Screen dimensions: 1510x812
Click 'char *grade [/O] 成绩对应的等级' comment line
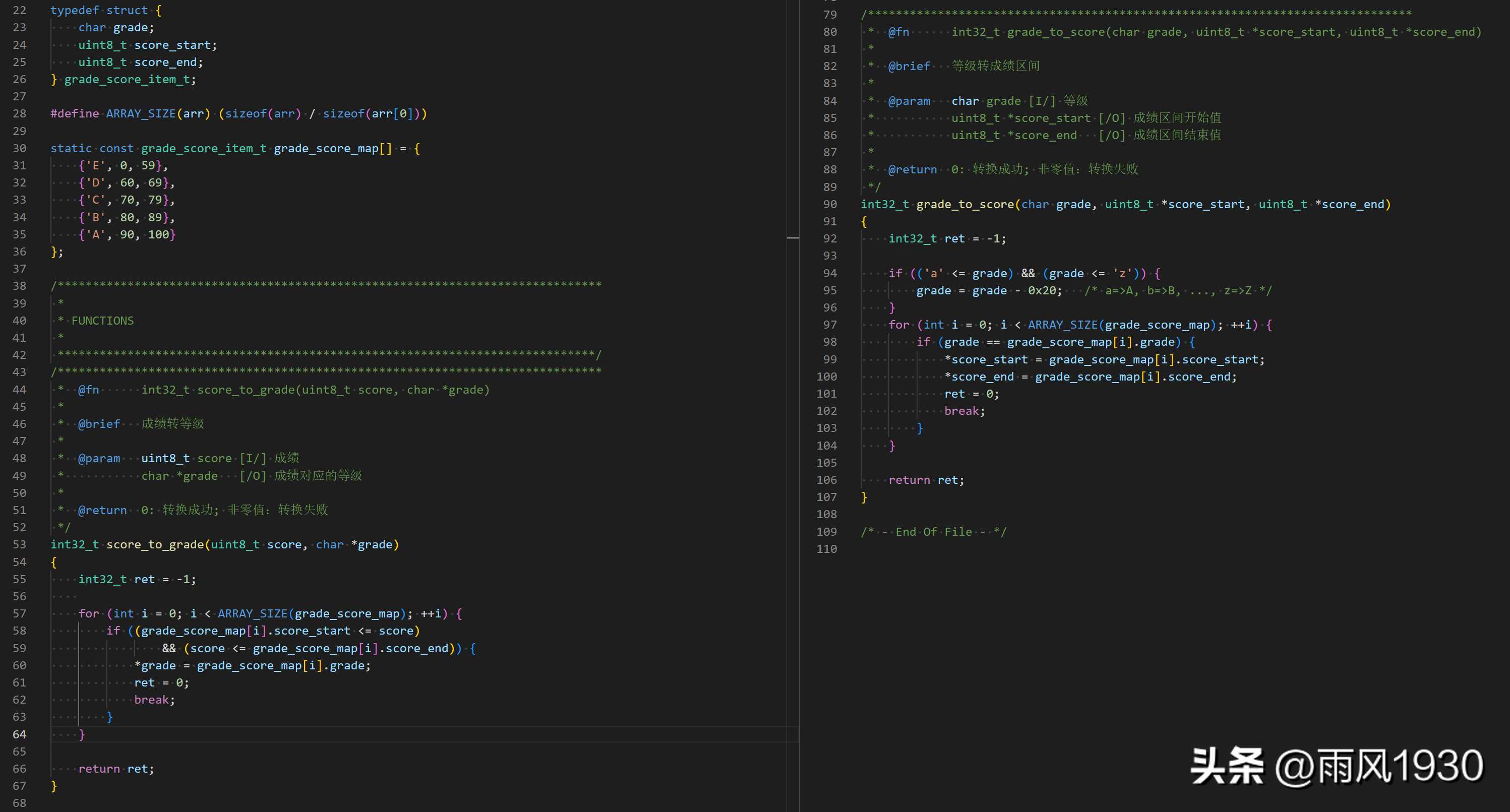tap(252, 476)
